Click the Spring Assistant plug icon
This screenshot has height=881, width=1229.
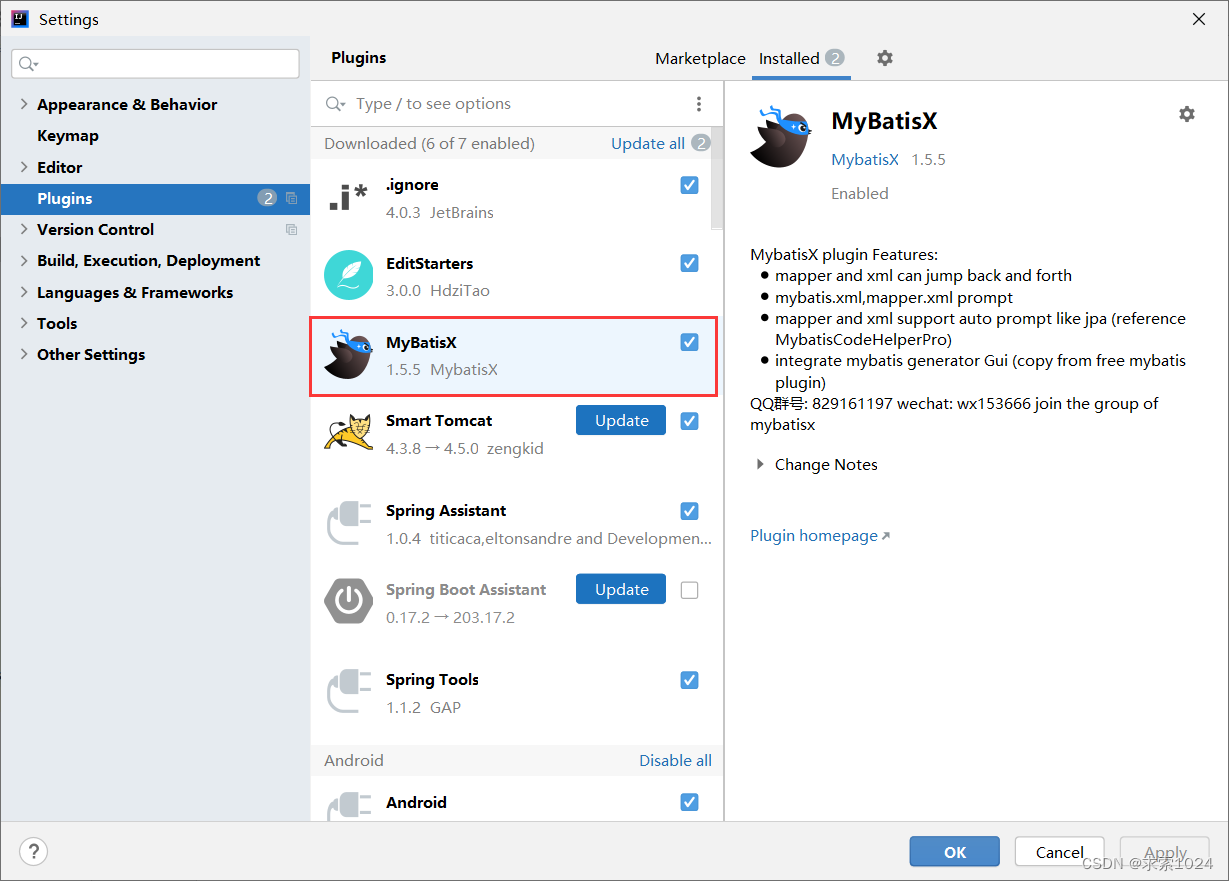click(x=348, y=523)
